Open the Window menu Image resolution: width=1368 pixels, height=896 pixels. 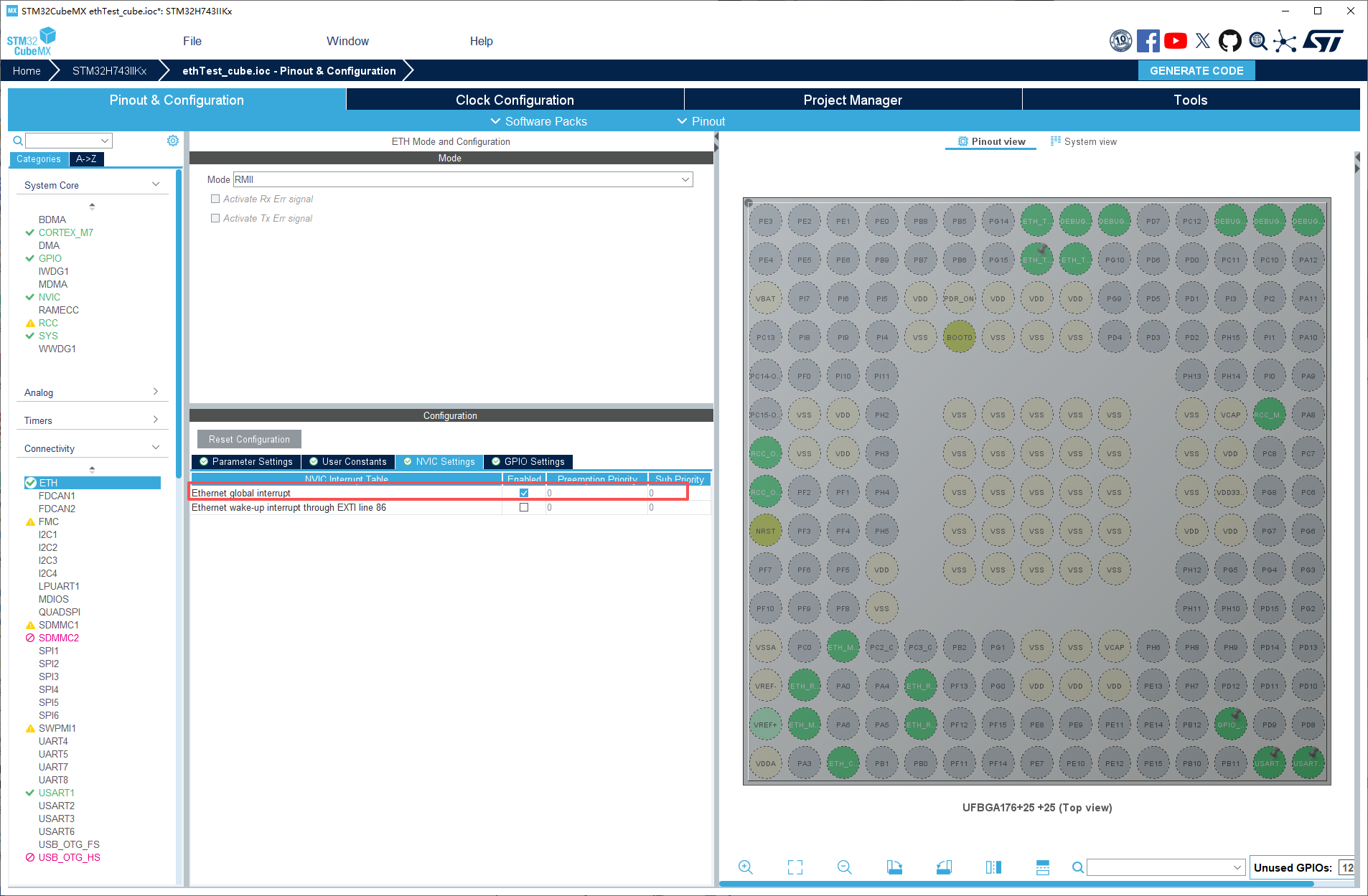(x=347, y=41)
